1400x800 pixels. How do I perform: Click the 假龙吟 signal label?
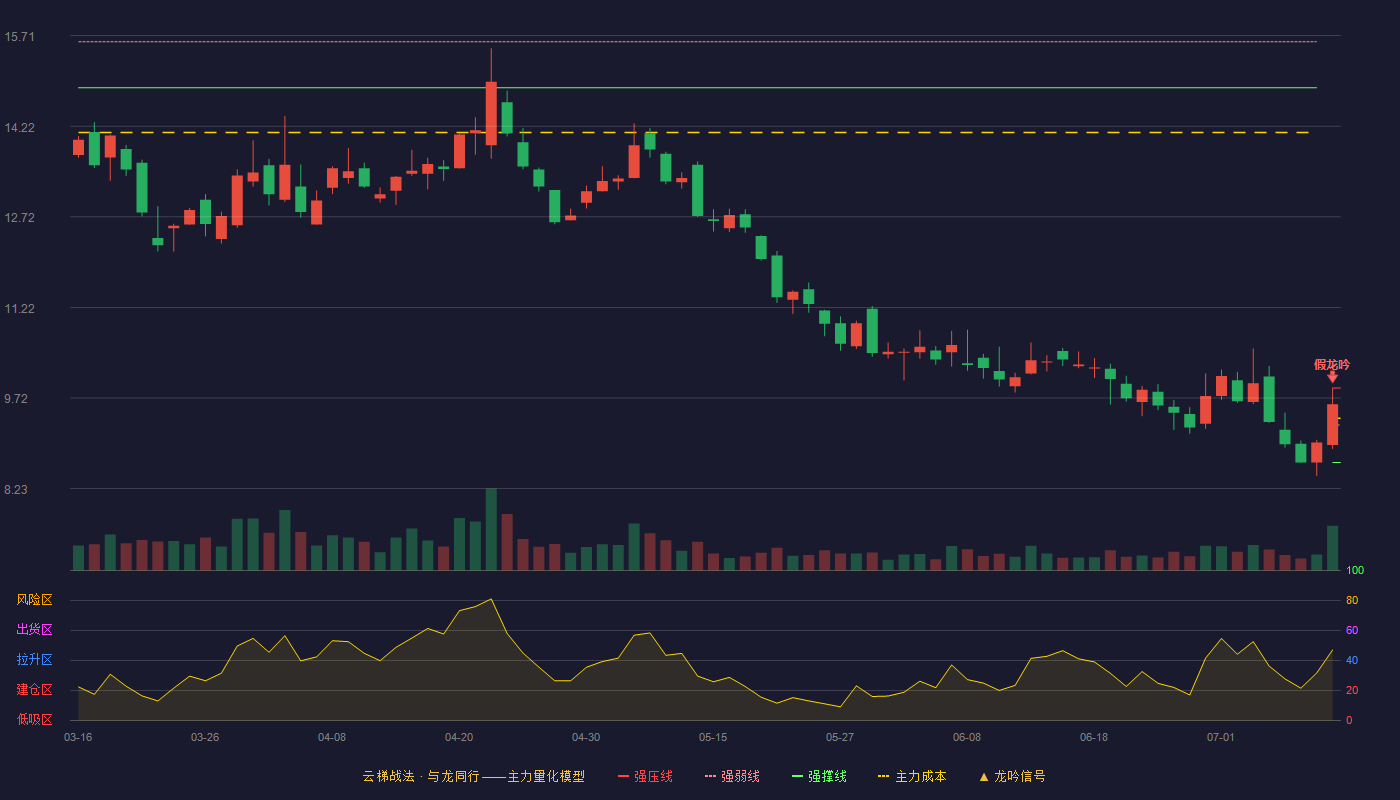(x=1332, y=365)
